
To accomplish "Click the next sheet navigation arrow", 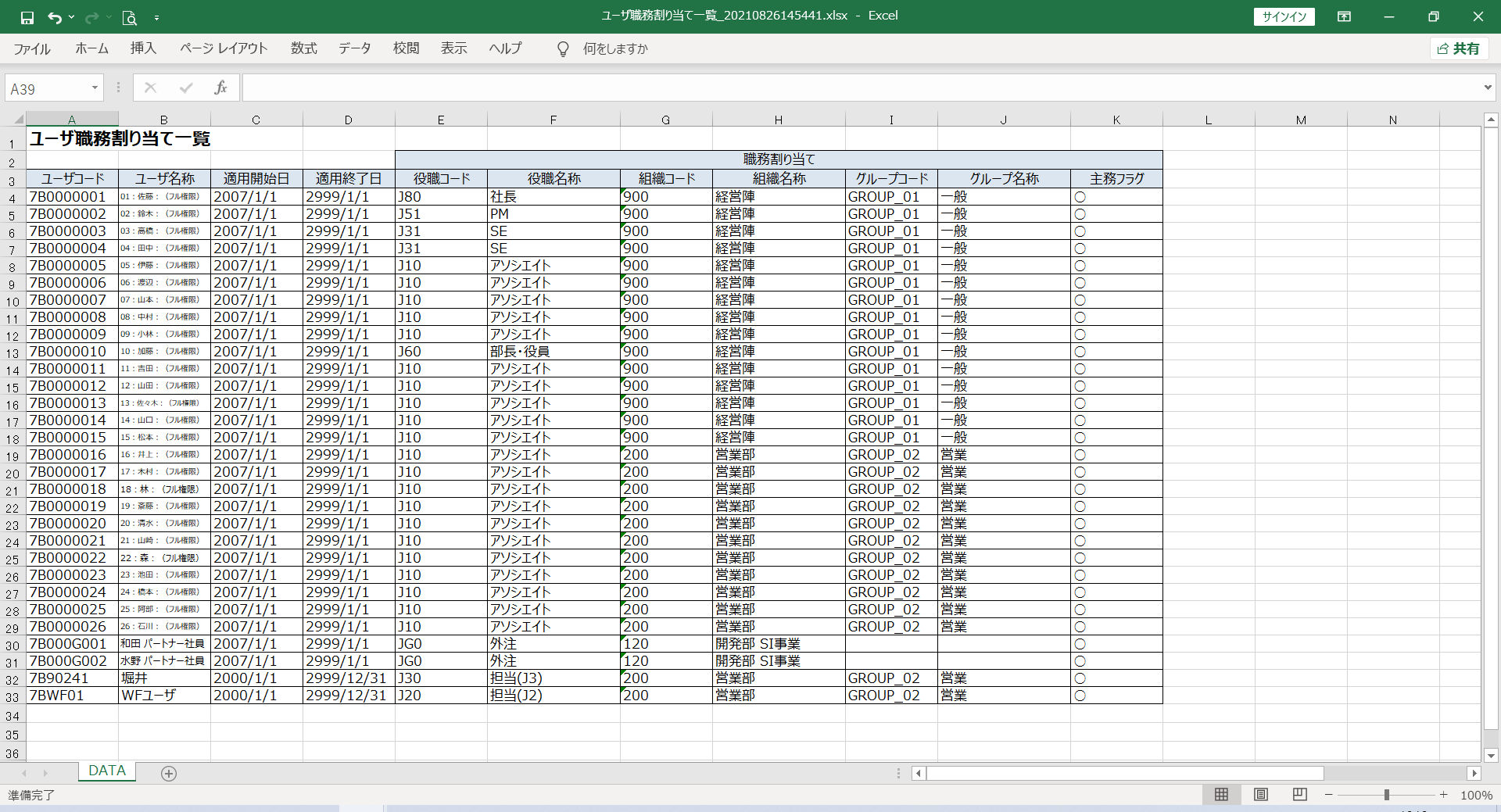I will pos(45,773).
